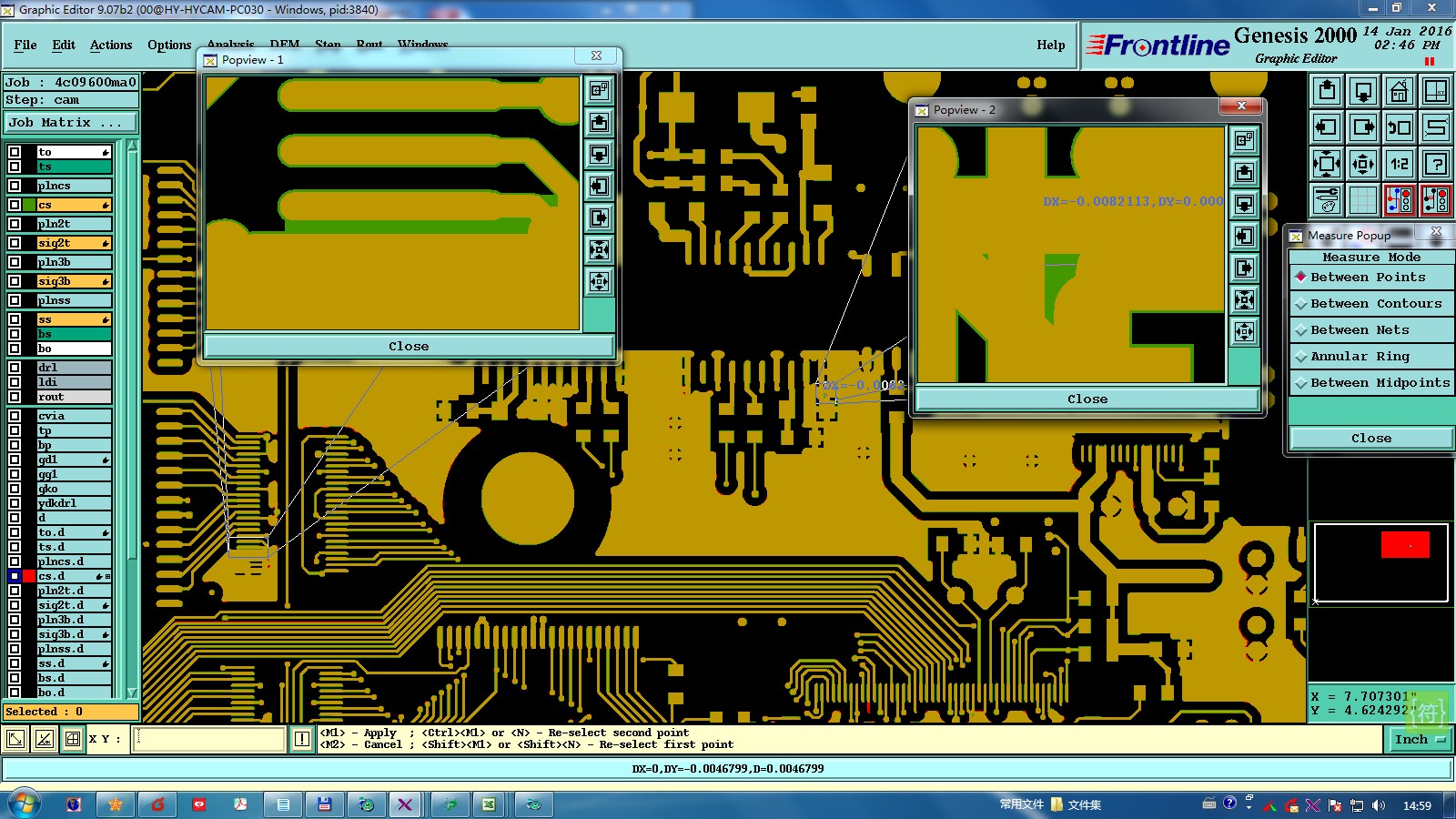Click the pan right icon in main toolbar

pyautogui.click(x=1363, y=127)
